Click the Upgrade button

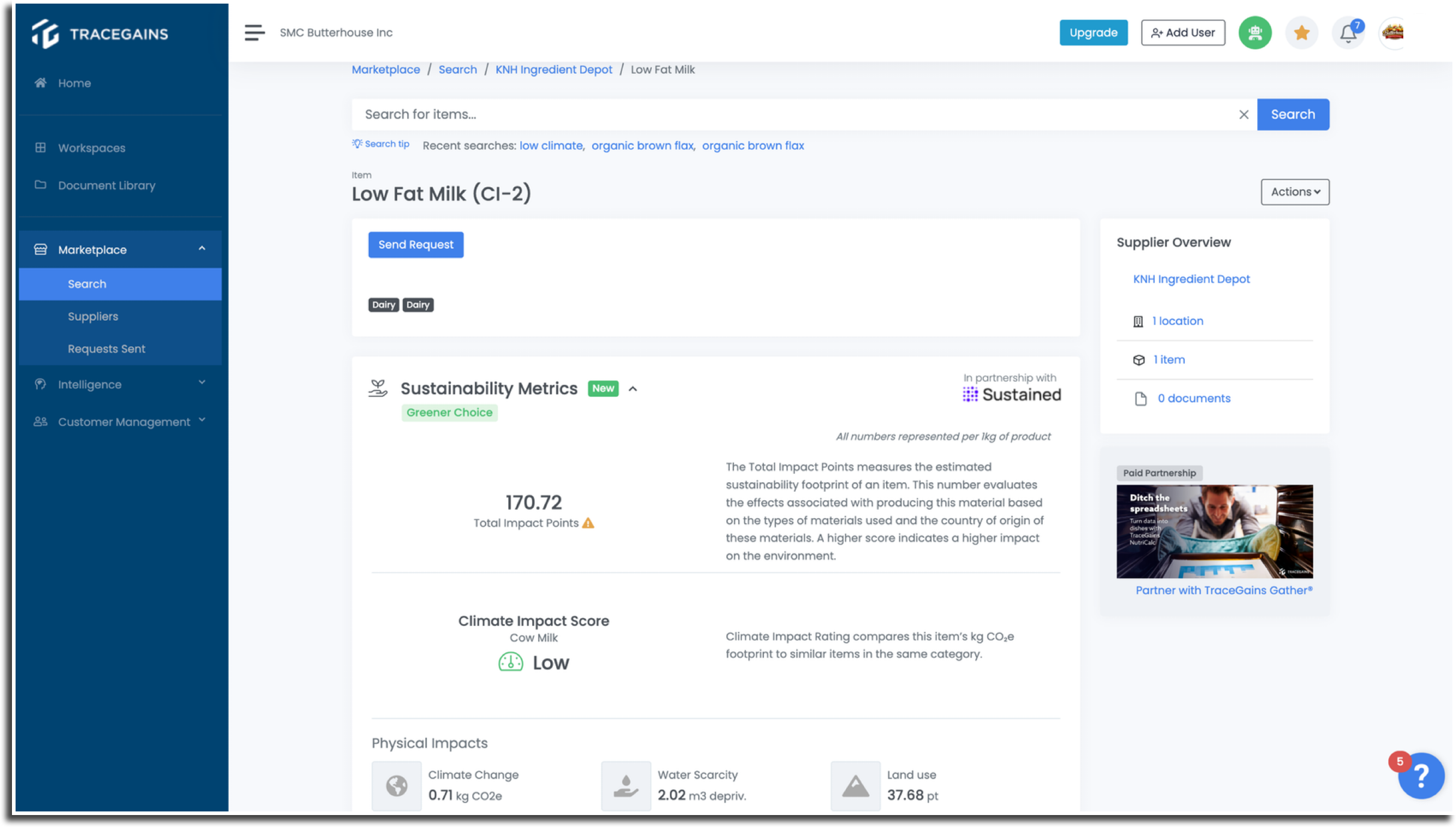point(1093,32)
